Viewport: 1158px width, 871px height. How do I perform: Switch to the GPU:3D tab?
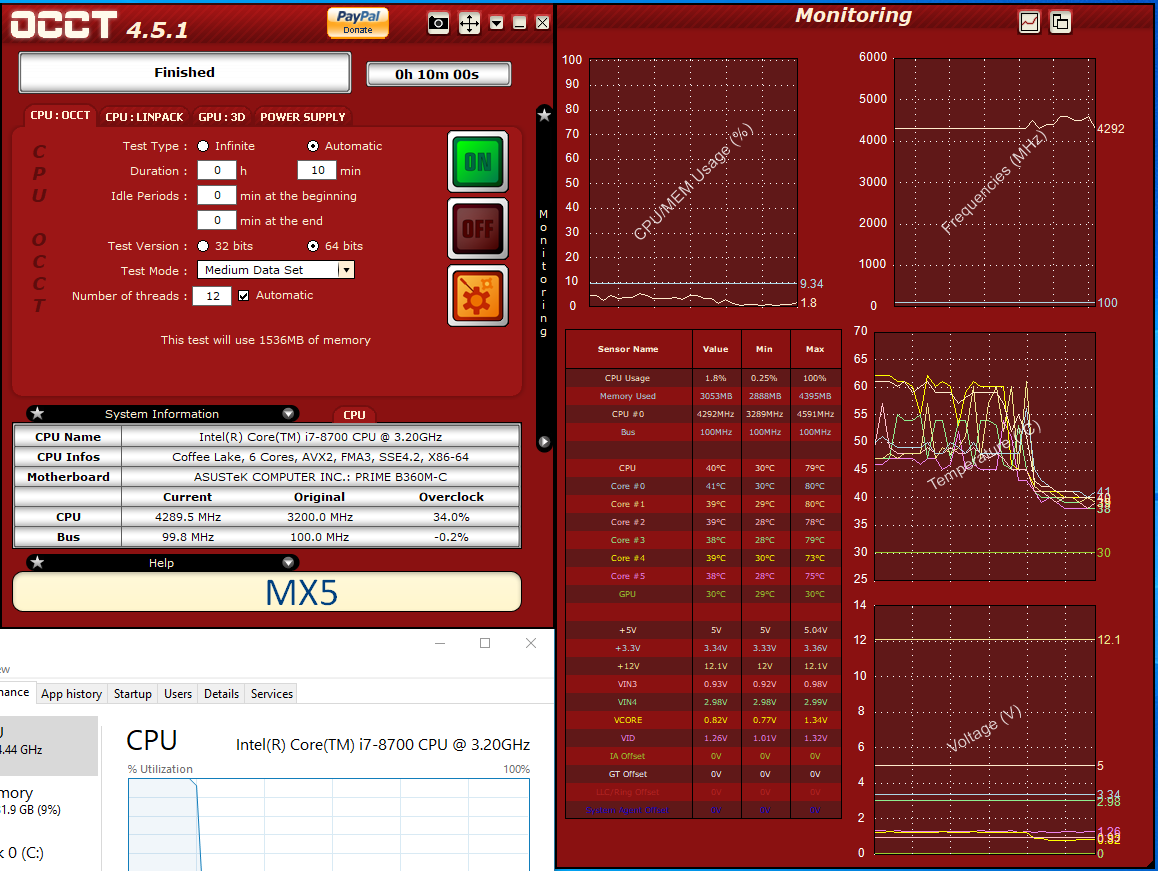222,117
